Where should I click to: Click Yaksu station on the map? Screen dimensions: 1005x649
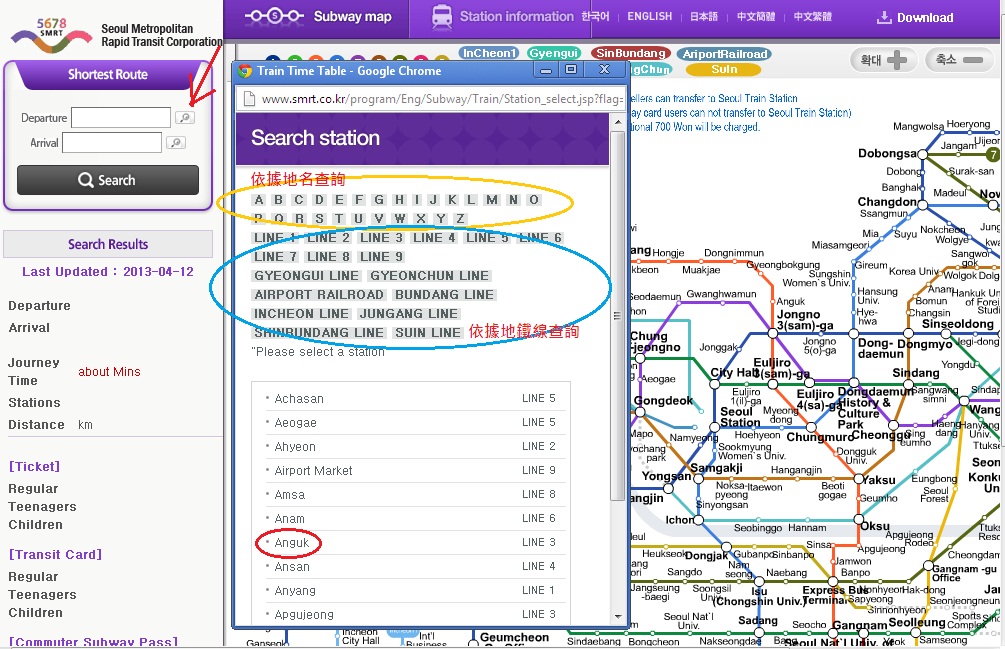tap(859, 479)
